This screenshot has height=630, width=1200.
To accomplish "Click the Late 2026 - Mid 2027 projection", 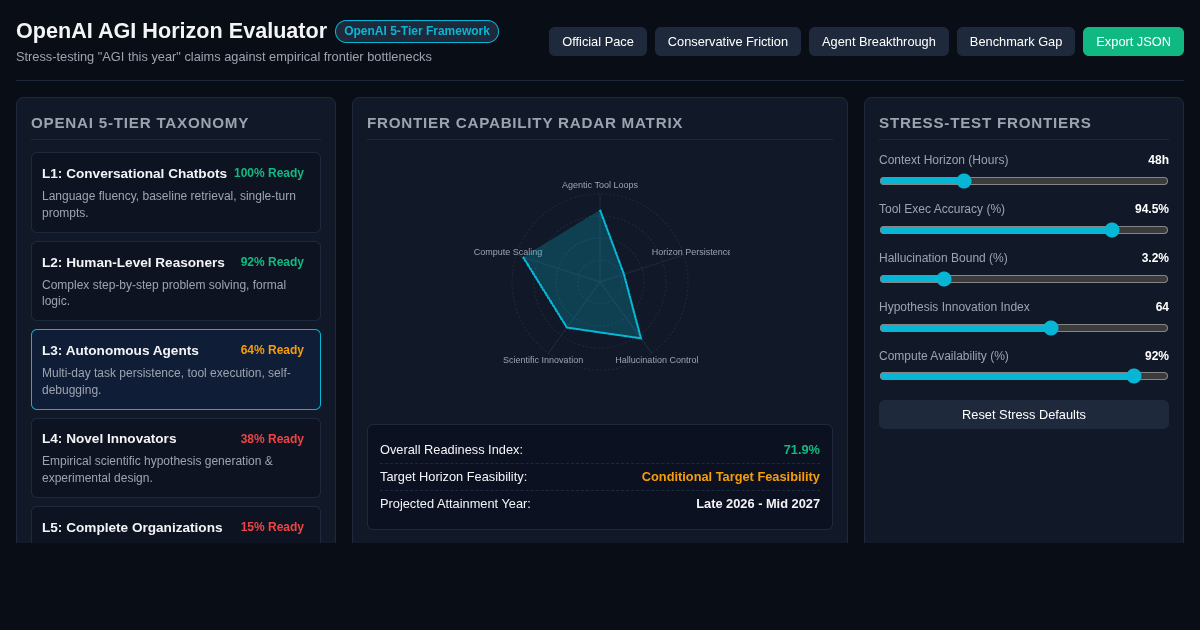I will 758,504.
